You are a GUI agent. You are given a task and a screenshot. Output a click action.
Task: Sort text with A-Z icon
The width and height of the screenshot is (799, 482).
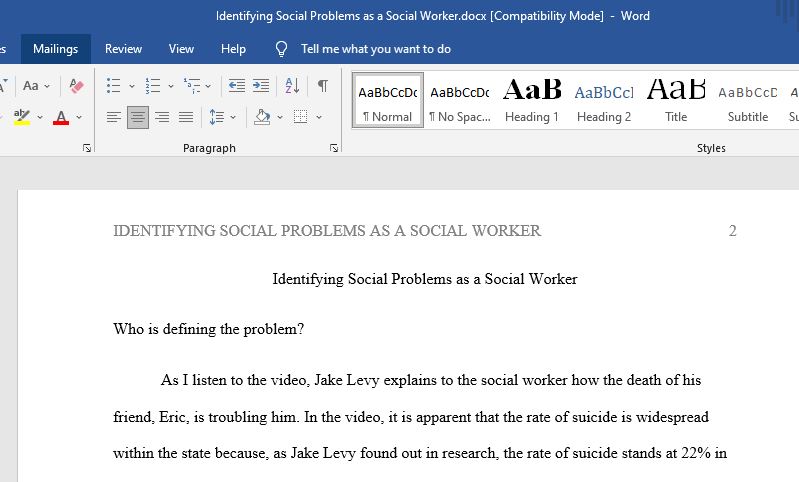(292, 86)
